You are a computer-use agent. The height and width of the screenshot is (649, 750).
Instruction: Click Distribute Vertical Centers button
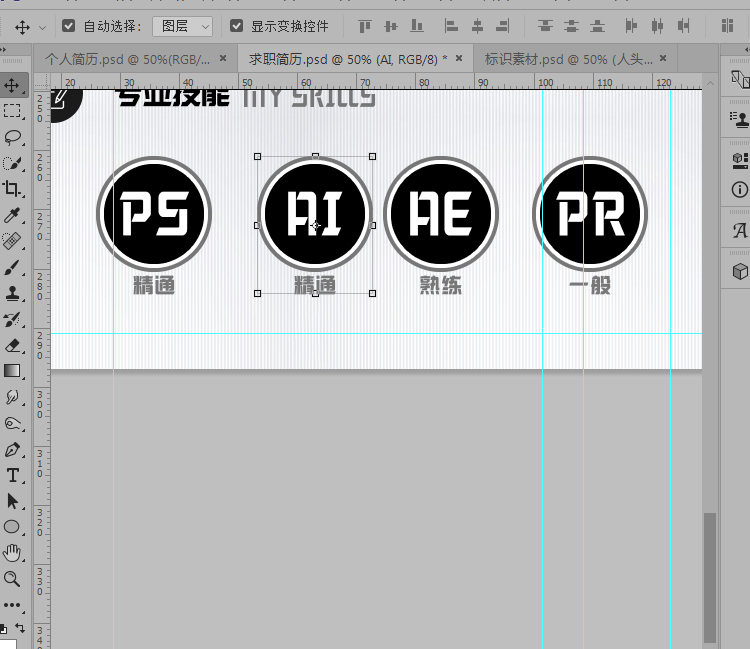point(571,26)
